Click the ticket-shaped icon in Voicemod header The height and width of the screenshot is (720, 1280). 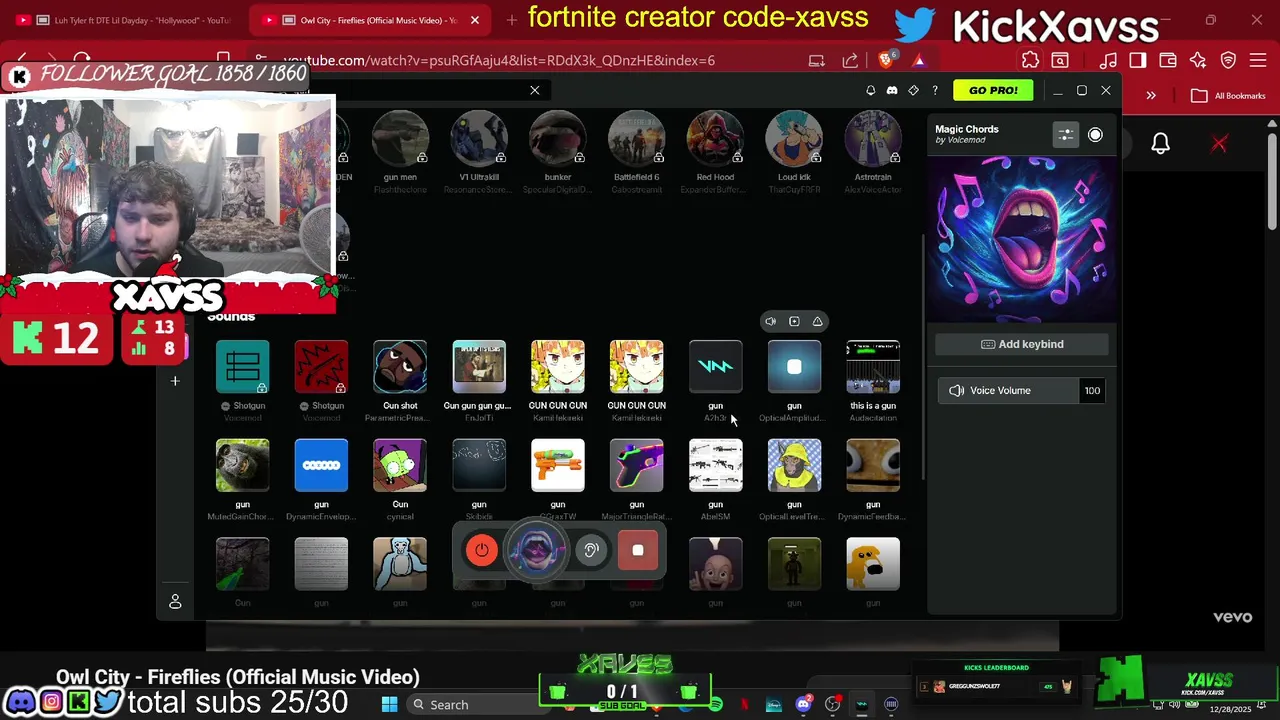(913, 90)
